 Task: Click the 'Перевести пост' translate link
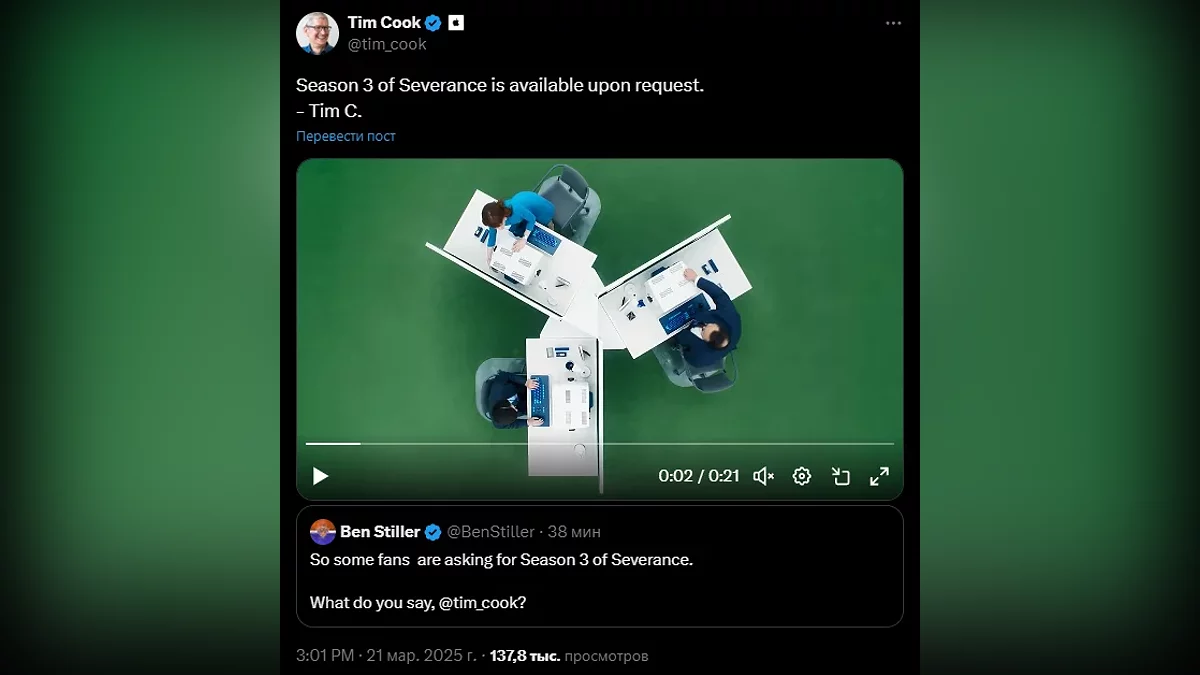[346, 136]
